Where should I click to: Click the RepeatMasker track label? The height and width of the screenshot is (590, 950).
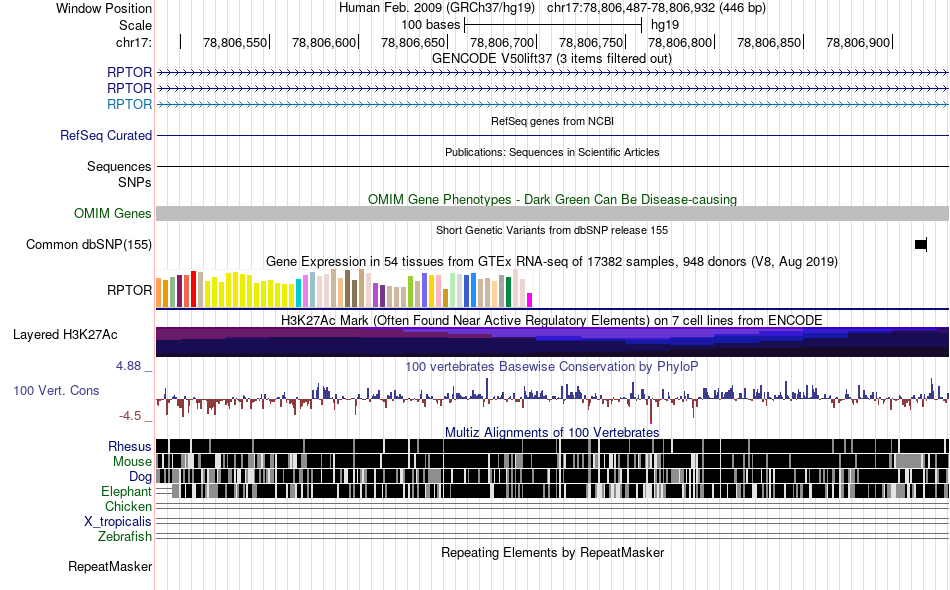click(110, 567)
